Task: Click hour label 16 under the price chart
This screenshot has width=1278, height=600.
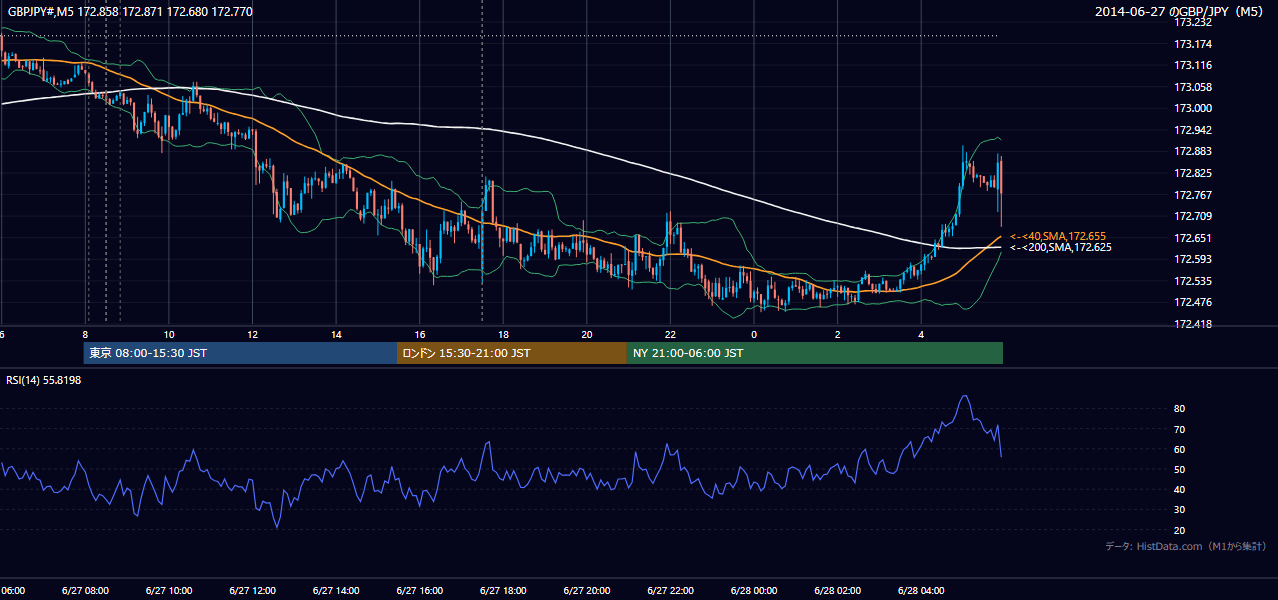Action: tap(420, 335)
